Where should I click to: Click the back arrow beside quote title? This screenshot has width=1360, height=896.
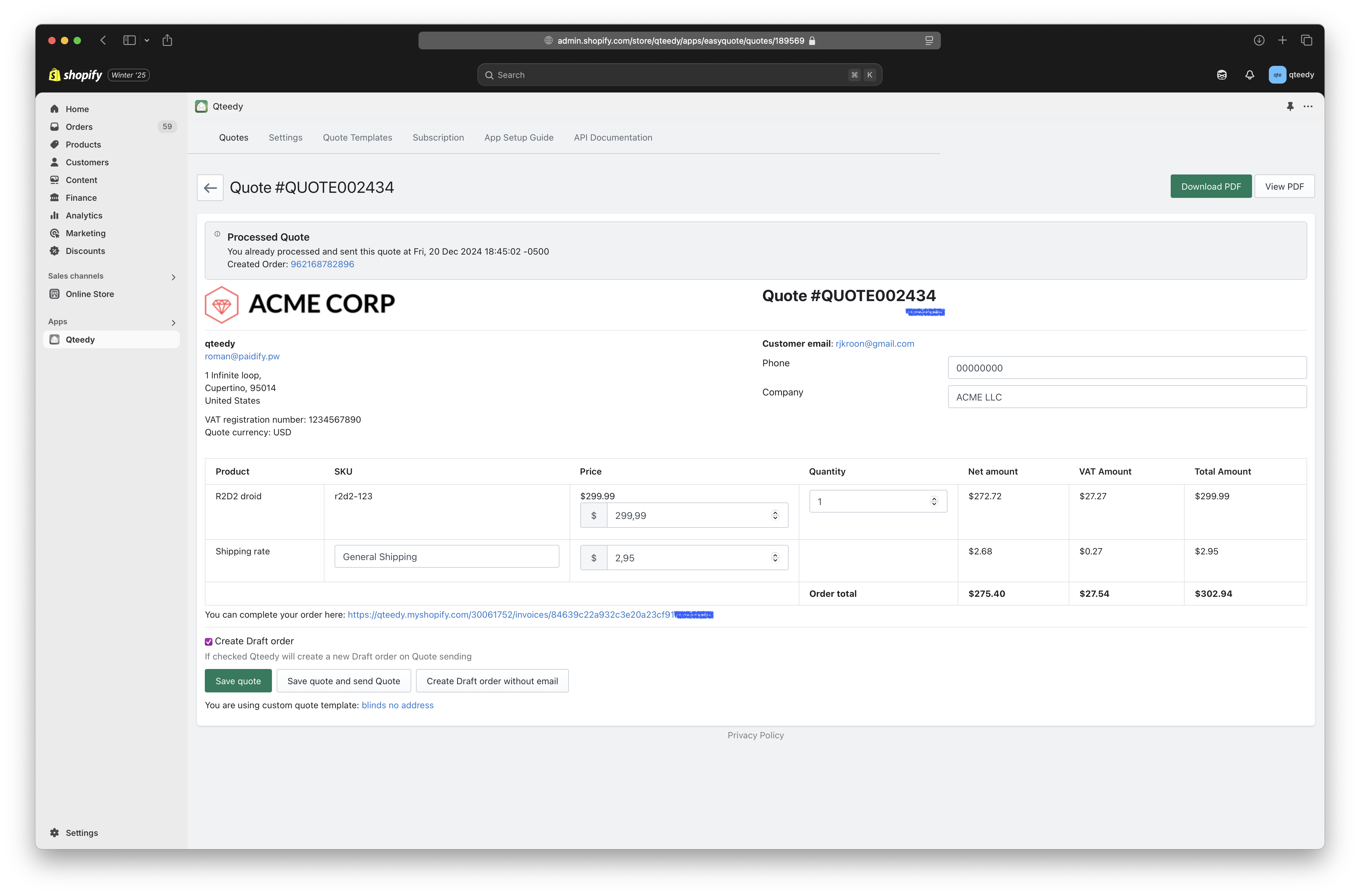(210, 187)
